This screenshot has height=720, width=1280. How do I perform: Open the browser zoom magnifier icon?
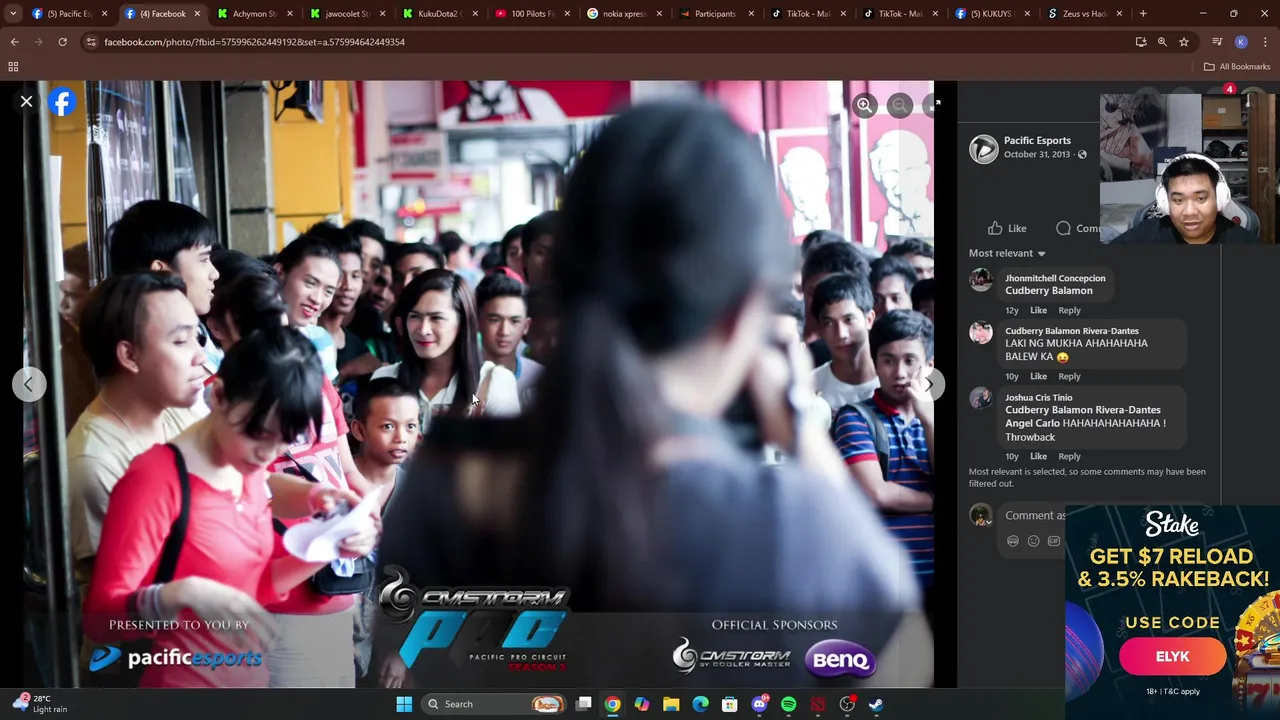pyautogui.click(x=1162, y=42)
